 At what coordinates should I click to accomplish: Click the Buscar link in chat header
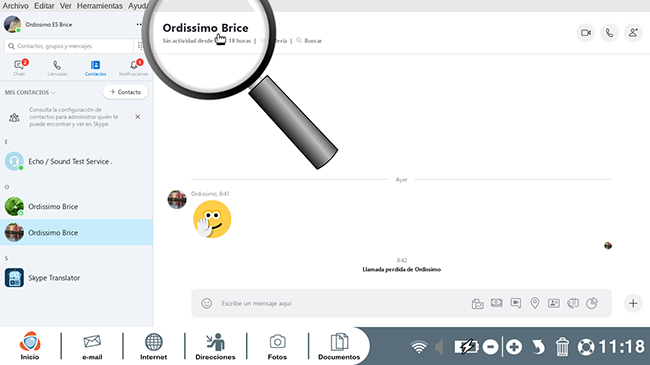click(x=309, y=41)
